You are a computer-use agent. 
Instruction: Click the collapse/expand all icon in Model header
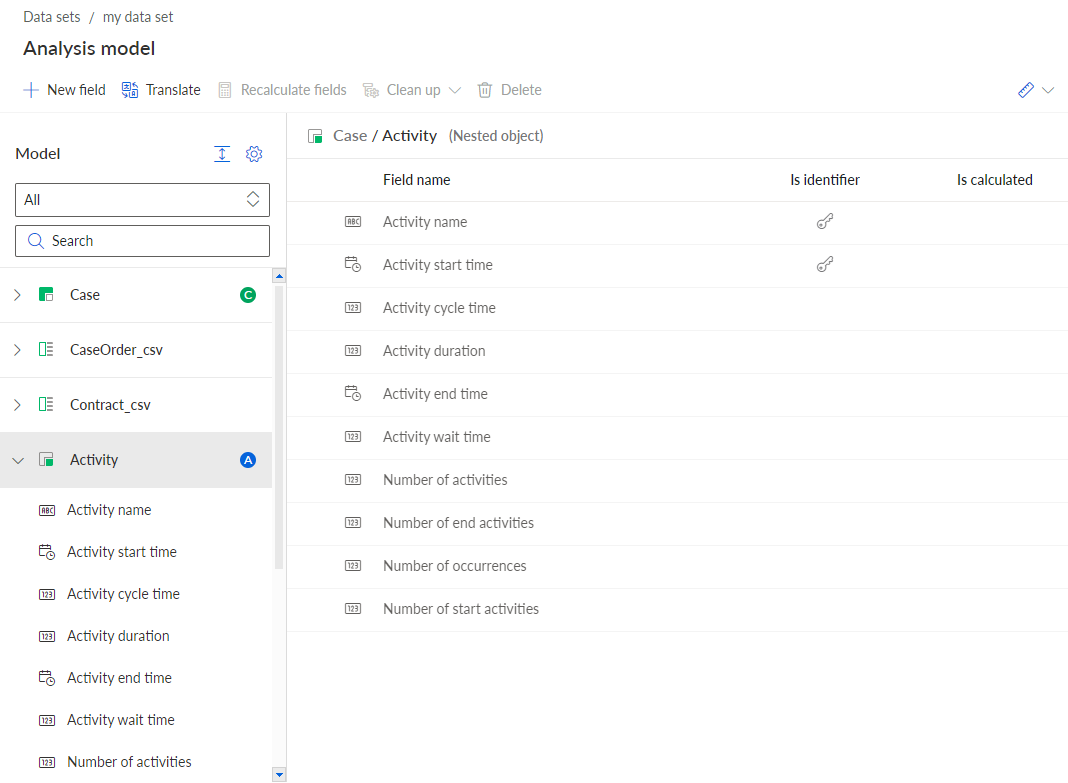tap(222, 154)
